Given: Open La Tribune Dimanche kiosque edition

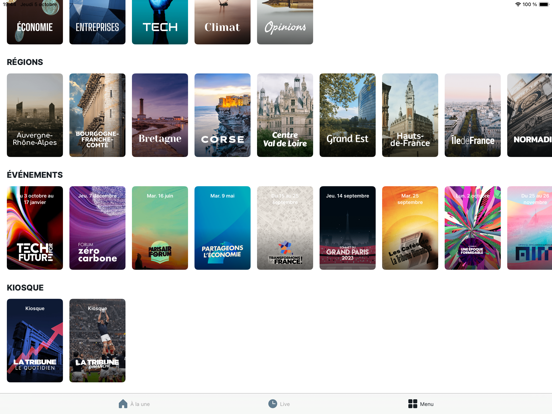Looking at the screenshot, I should (98, 340).
